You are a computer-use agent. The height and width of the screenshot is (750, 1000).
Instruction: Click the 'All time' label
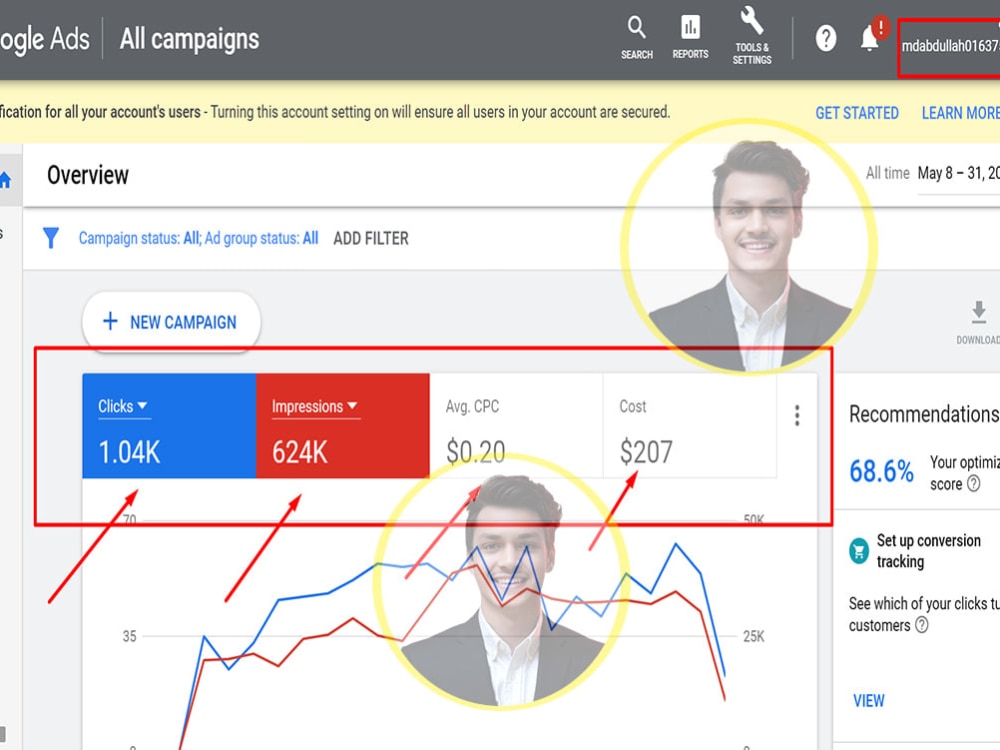[887, 173]
